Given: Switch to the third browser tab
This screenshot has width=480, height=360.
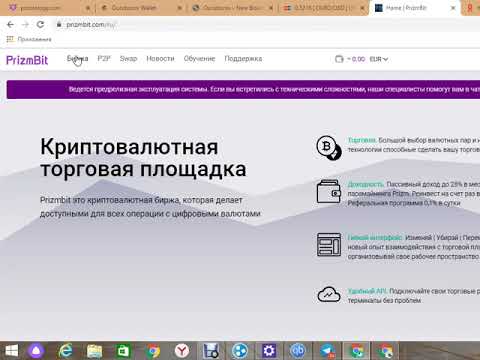Looking at the screenshot, I should [232, 8].
